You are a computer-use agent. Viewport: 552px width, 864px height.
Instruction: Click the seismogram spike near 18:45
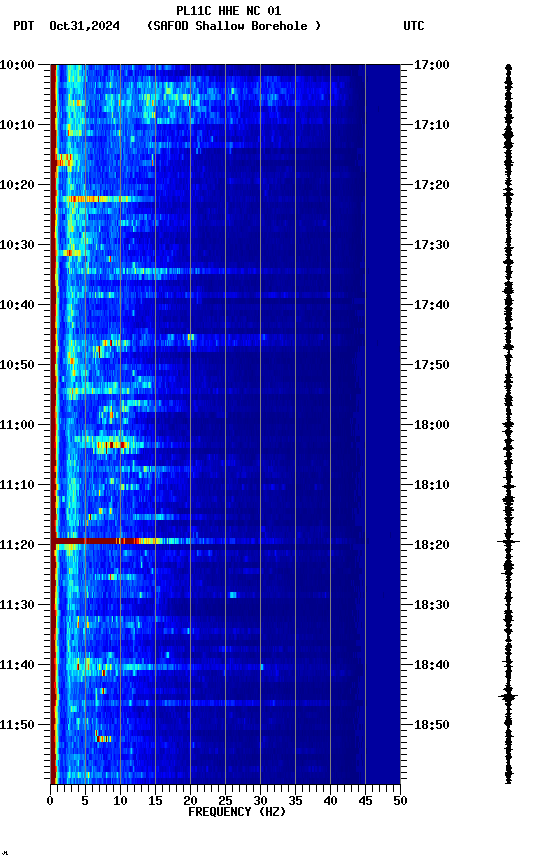click(508, 697)
